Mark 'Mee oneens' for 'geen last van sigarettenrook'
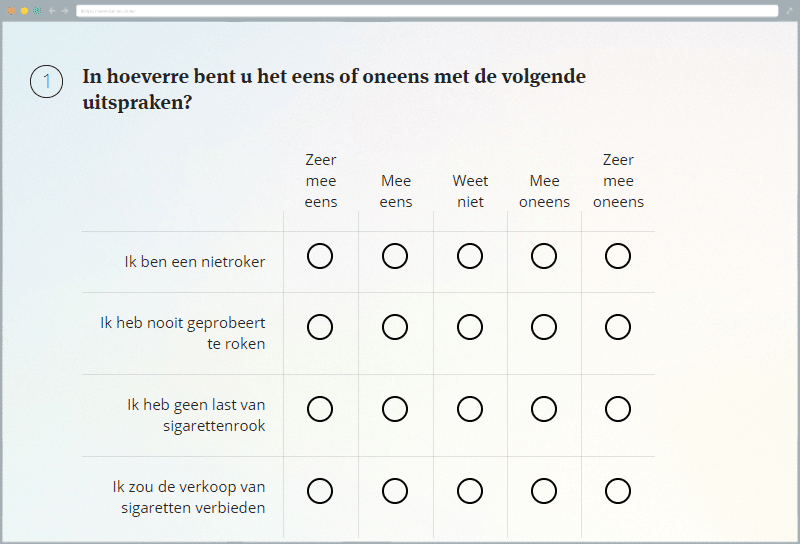The height and width of the screenshot is (544, 800). (x=544, y=409)
